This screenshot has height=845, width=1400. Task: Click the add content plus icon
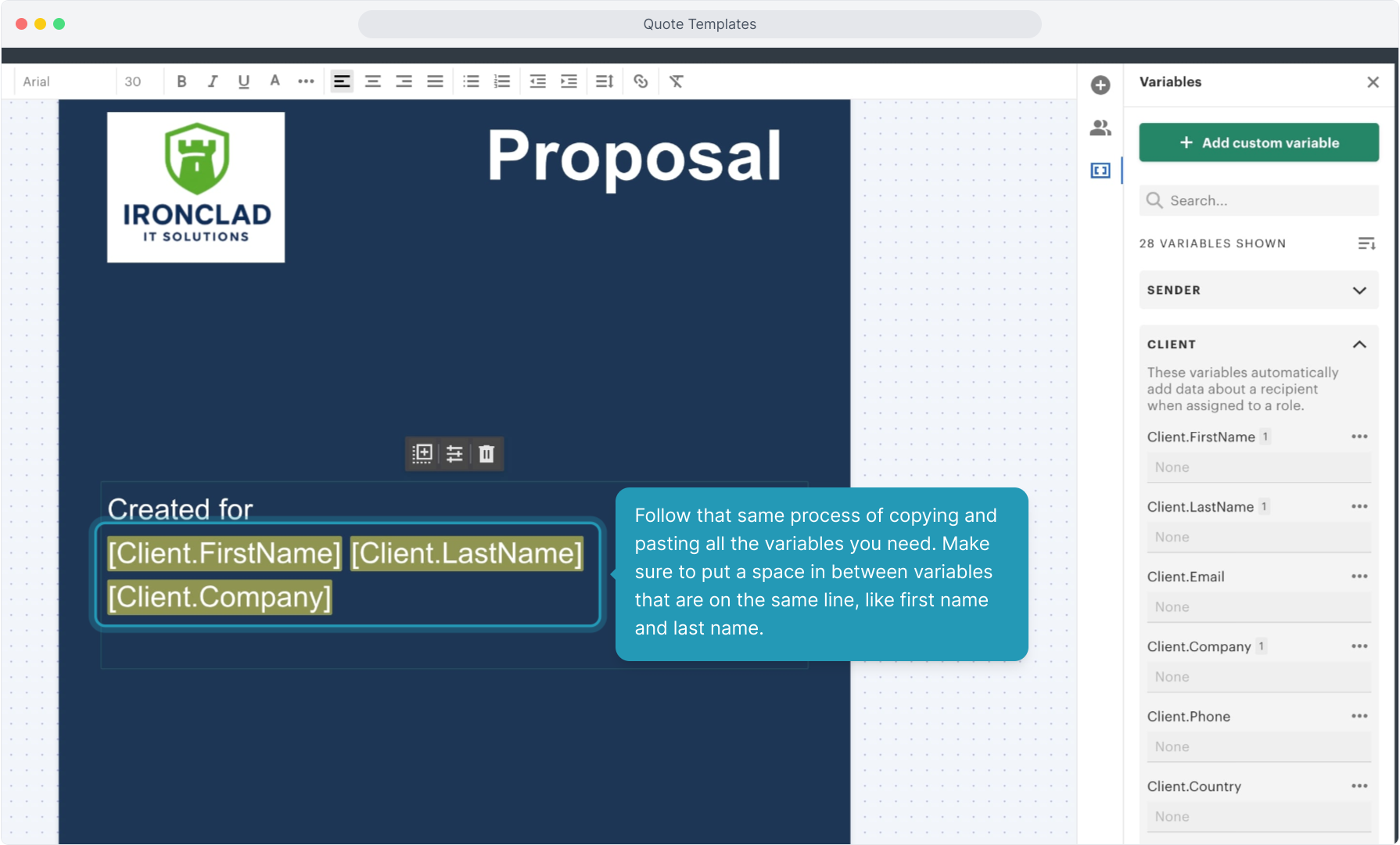click(x=1100, y=85)
